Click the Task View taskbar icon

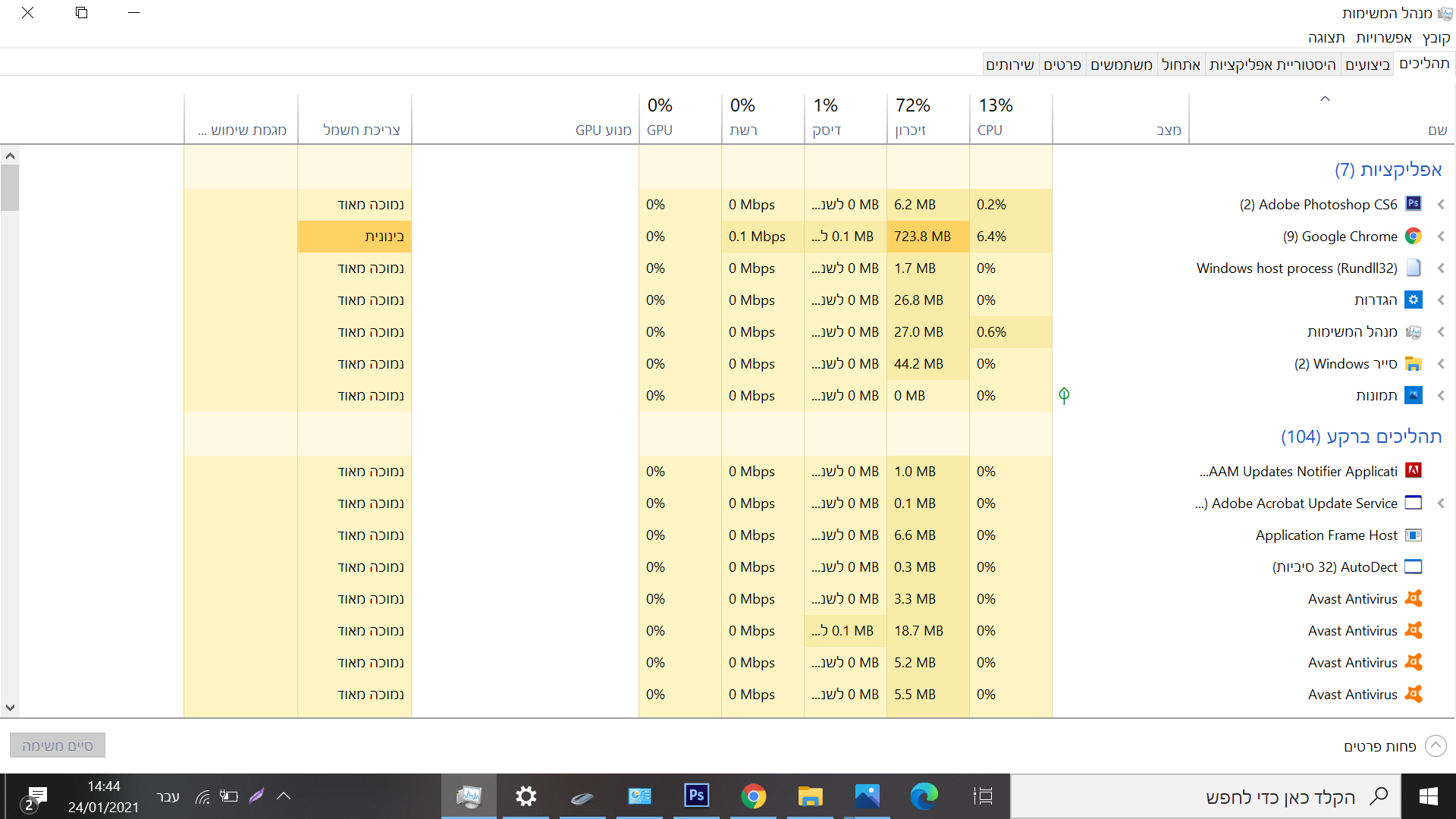983,795
